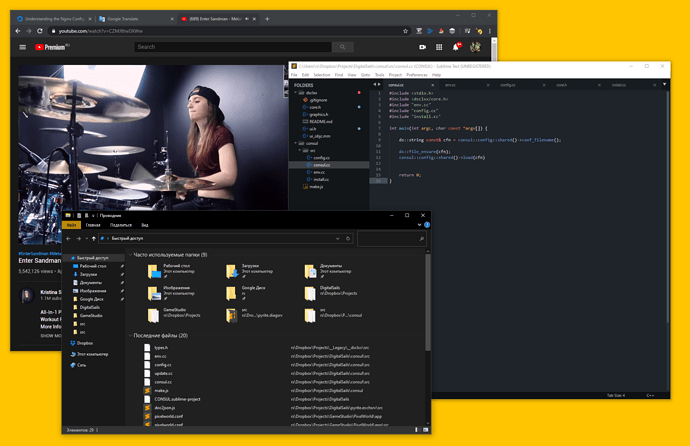Open the Поделиться ribbon tab in Explorer

(121, 225)
